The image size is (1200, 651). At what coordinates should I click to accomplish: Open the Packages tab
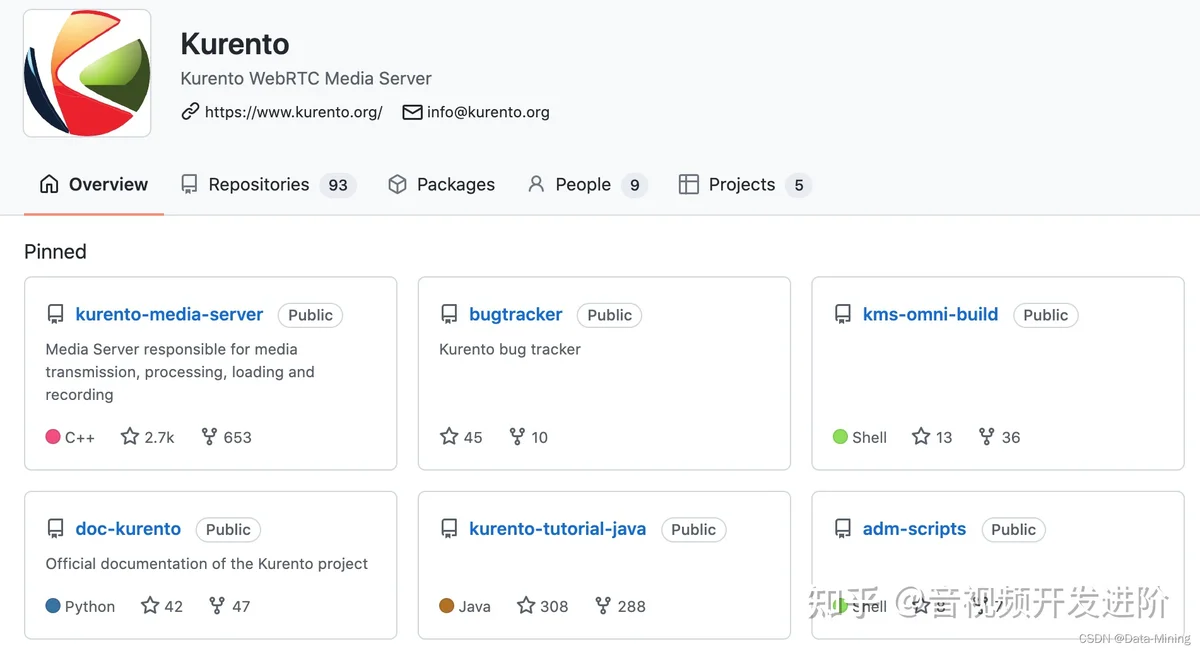(x=441, y=184)
